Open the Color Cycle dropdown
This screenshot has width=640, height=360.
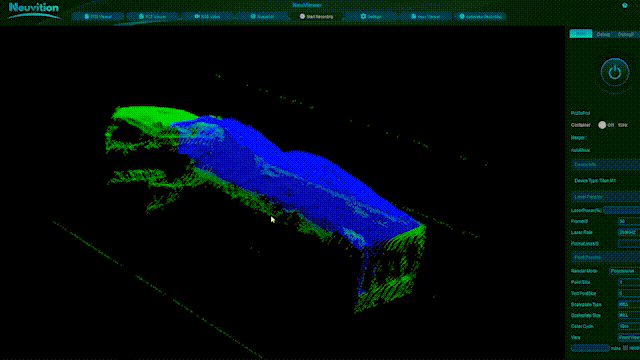tap(629, 326)
